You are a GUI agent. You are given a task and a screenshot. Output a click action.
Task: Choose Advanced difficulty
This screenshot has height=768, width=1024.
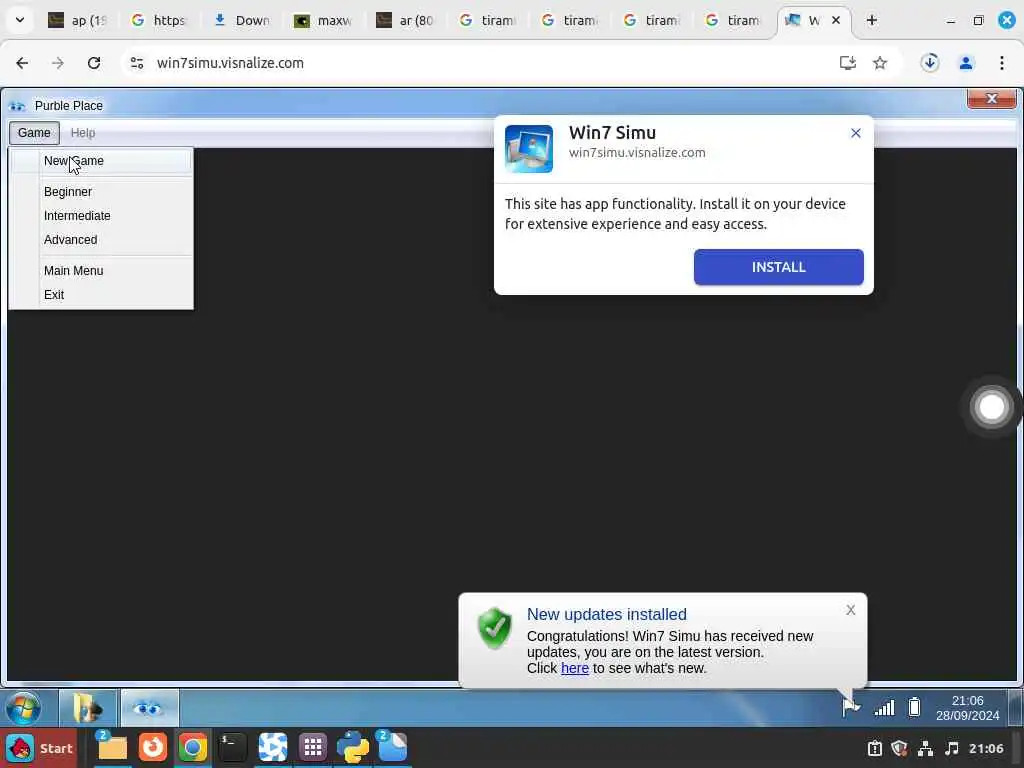(101, 240)
